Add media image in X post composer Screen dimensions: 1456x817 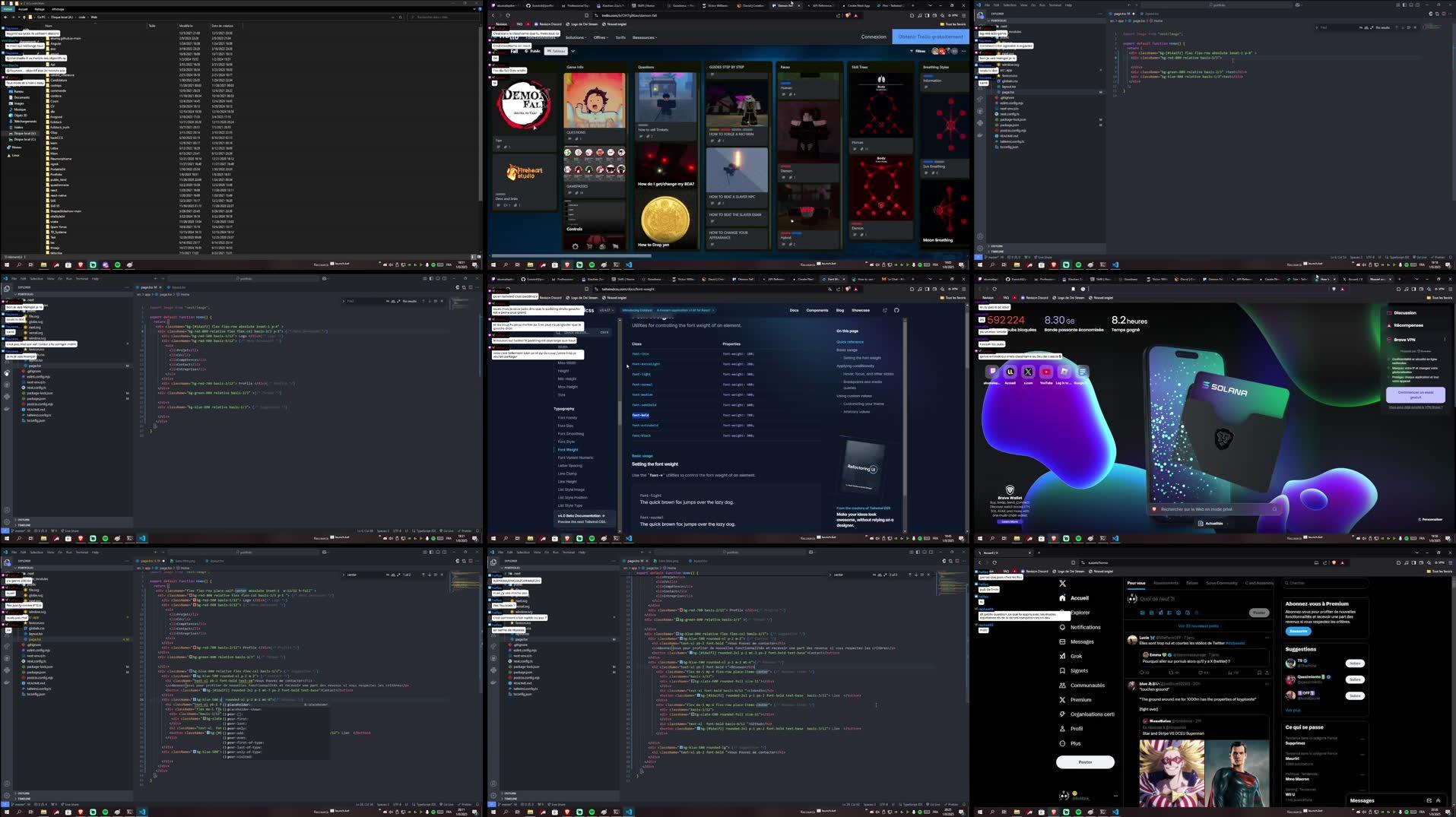pyautogui.click(x=1143, y=613)
